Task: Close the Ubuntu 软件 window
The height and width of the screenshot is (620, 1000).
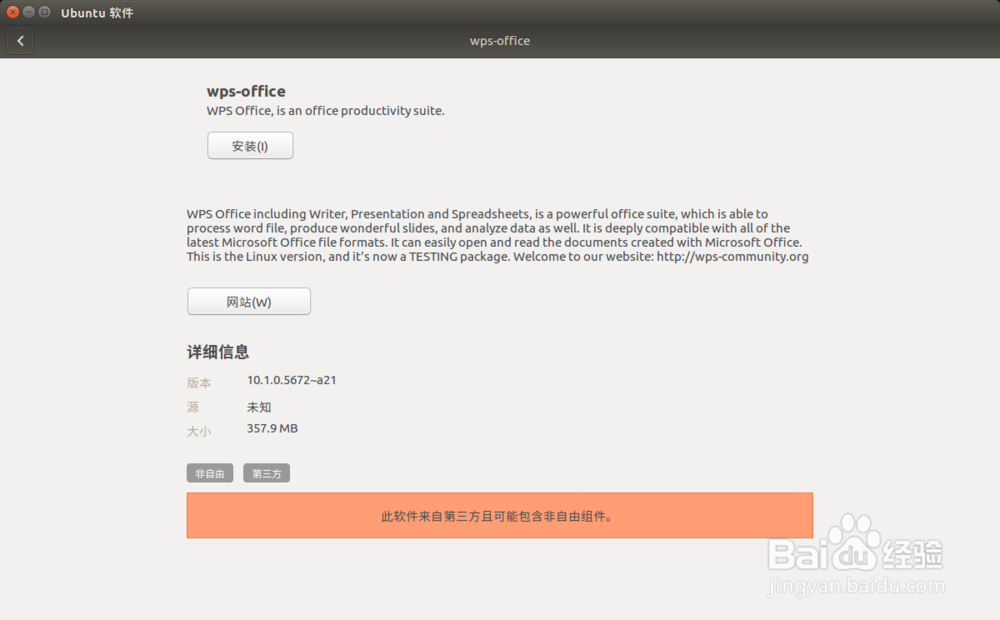Action: 13,12
